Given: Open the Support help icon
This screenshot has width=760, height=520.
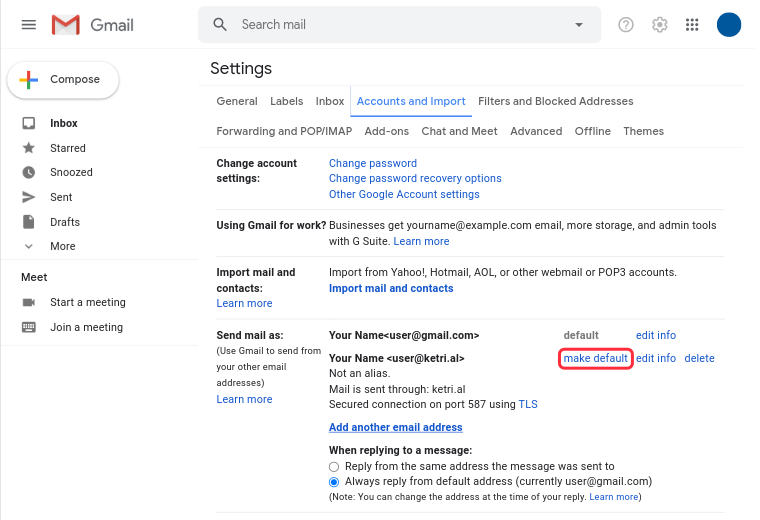Looking at the screenshot, I should [626, 24].
